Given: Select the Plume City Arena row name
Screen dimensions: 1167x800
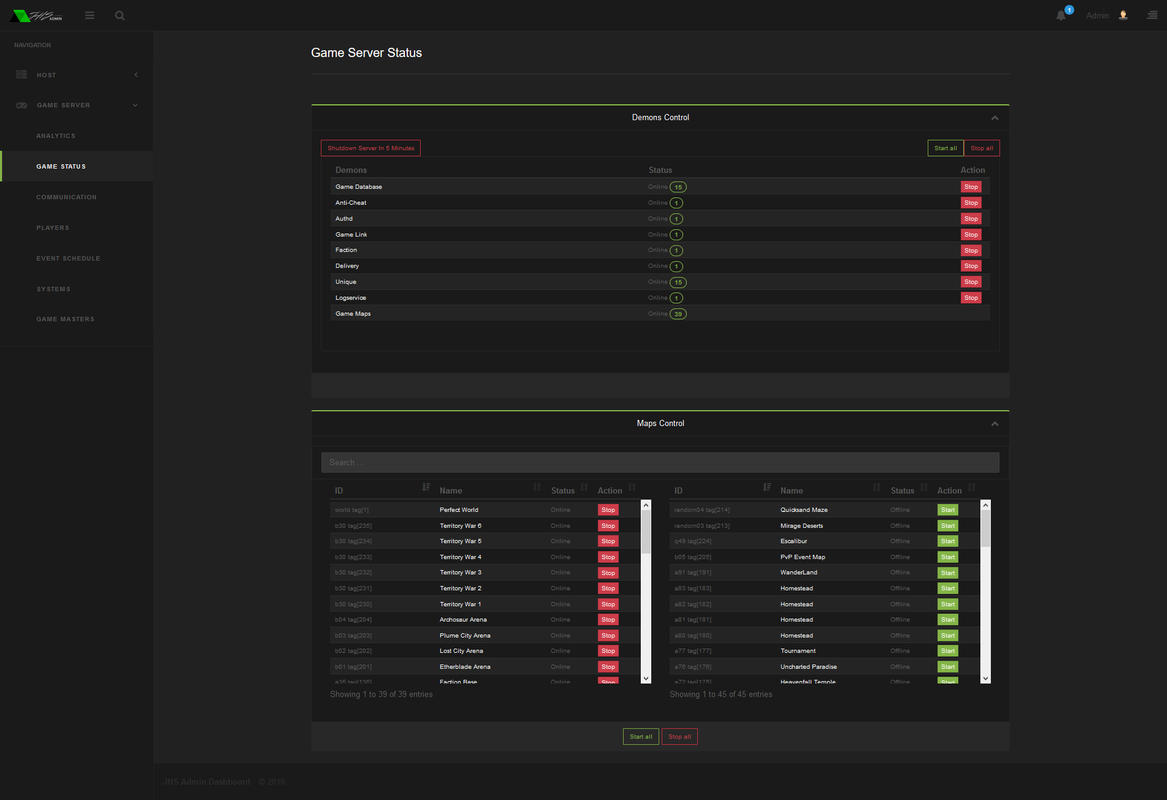Looking at the screenshot, I should coord(465,636).
